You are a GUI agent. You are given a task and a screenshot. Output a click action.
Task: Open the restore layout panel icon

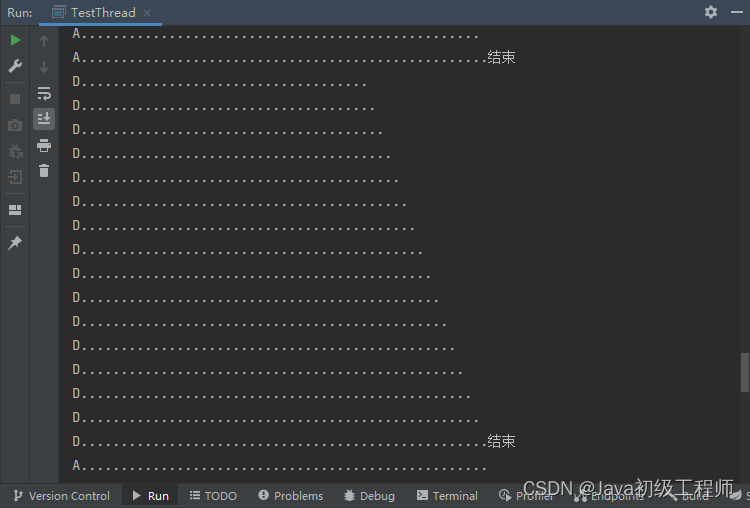pos(15,210)
